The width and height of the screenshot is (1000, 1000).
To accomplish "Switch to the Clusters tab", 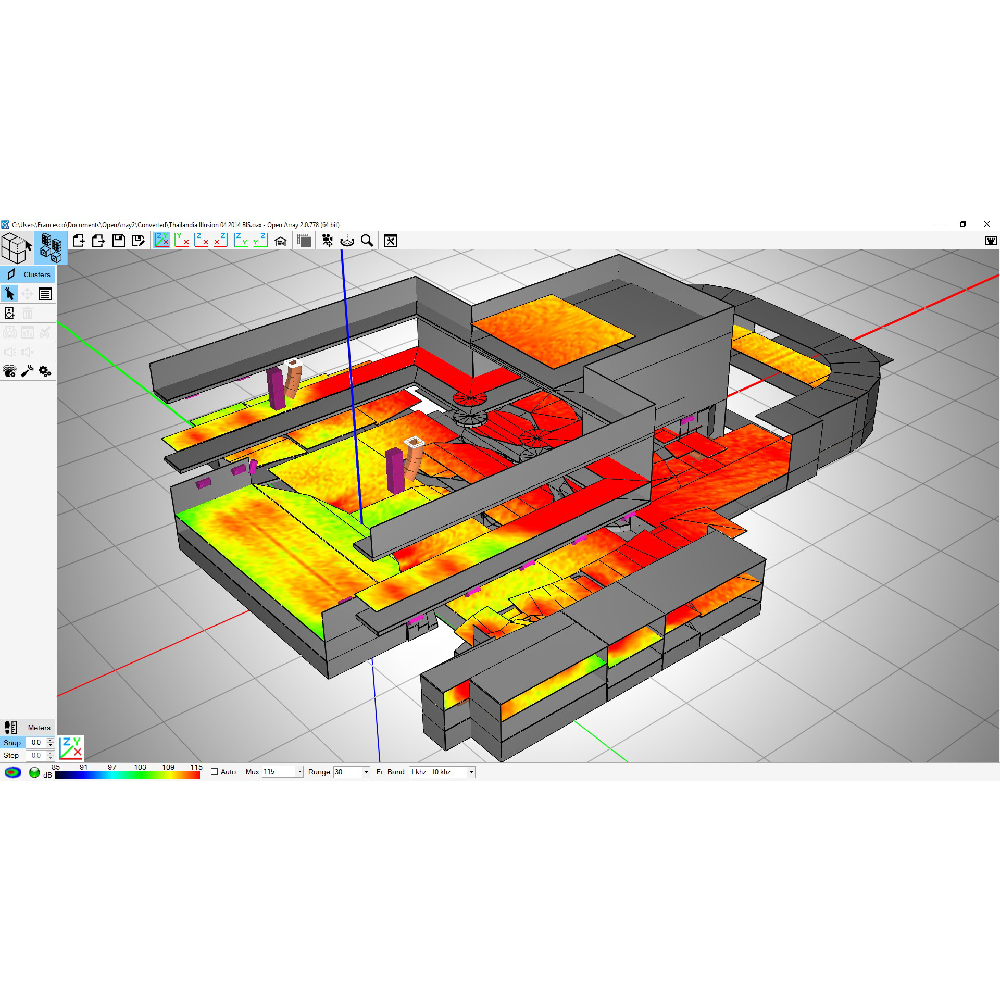I will (30, 273).
